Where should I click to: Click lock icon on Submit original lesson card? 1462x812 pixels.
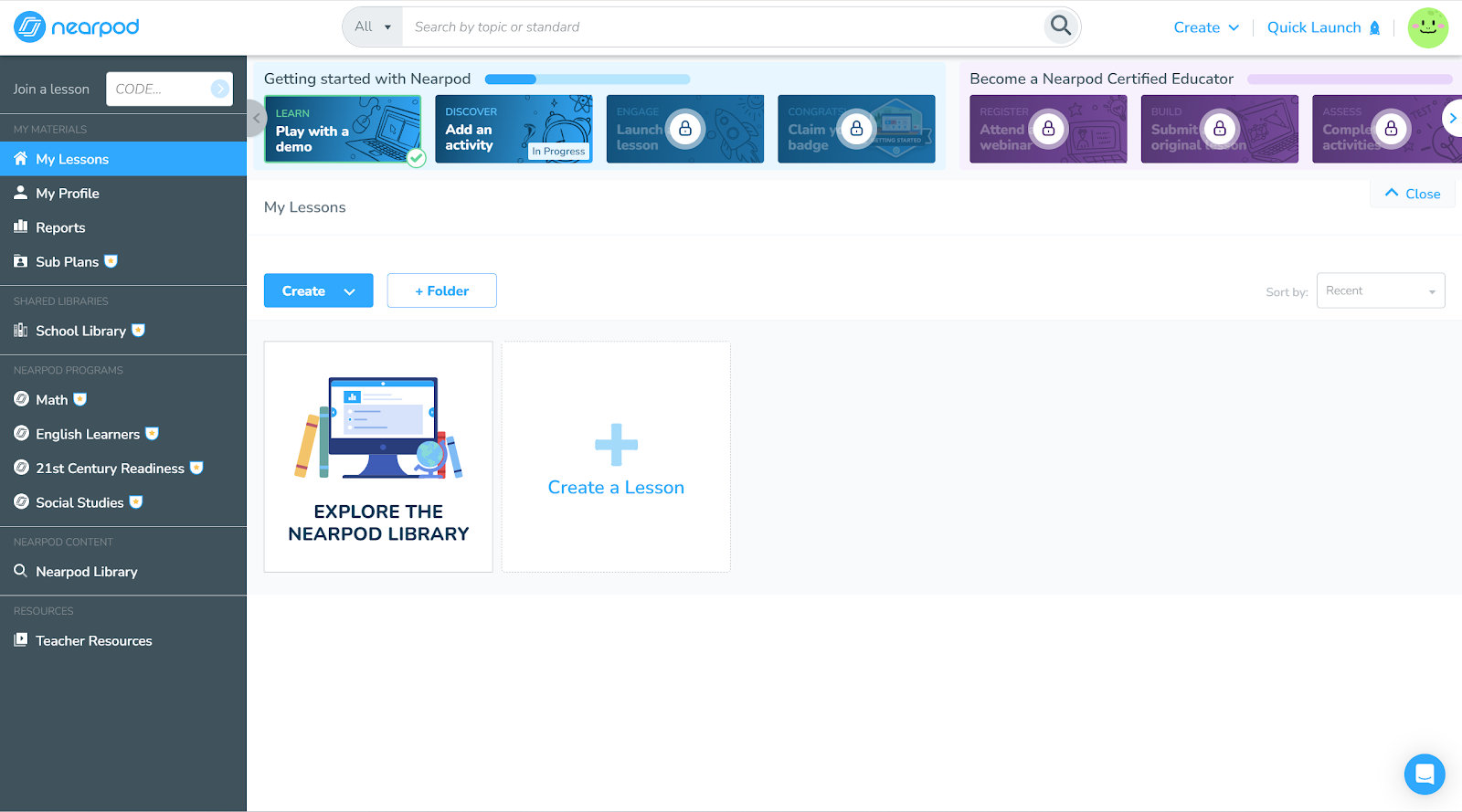click(1220, 129)
